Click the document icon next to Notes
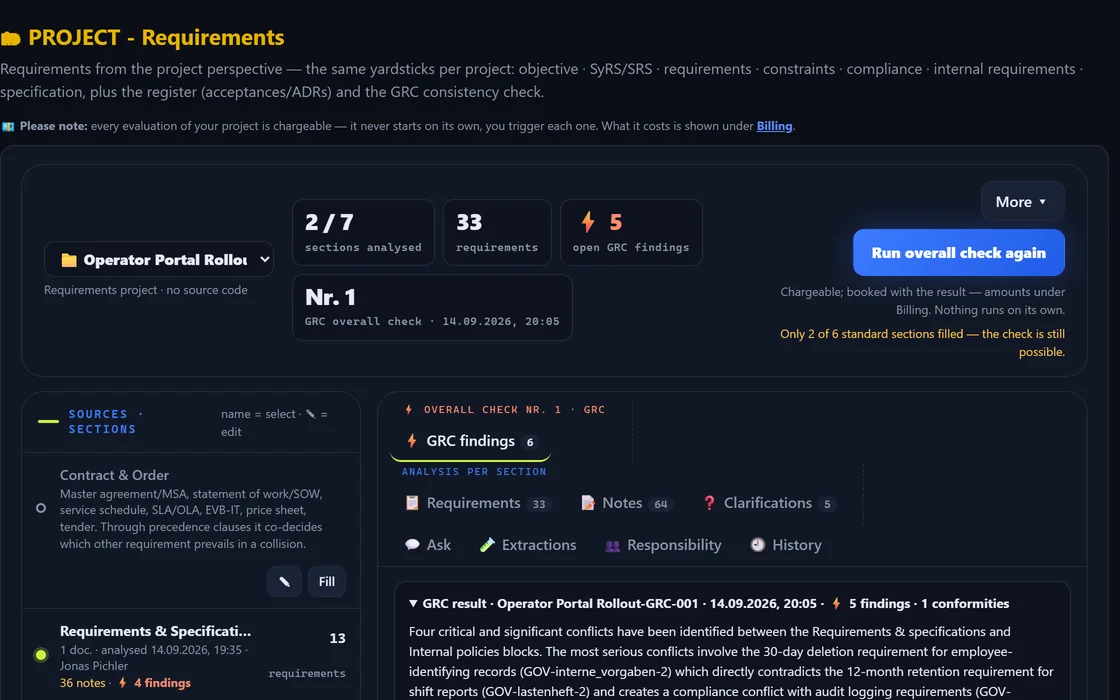This screenshot has width=1120, height=700. click(x=587, y=503)
